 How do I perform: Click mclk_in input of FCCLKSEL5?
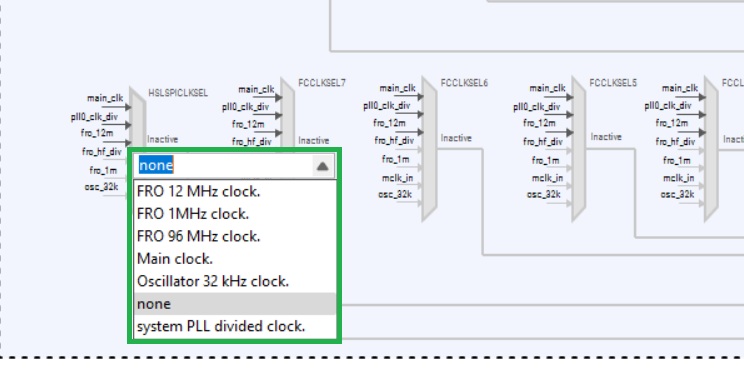[x=548, y=178]
